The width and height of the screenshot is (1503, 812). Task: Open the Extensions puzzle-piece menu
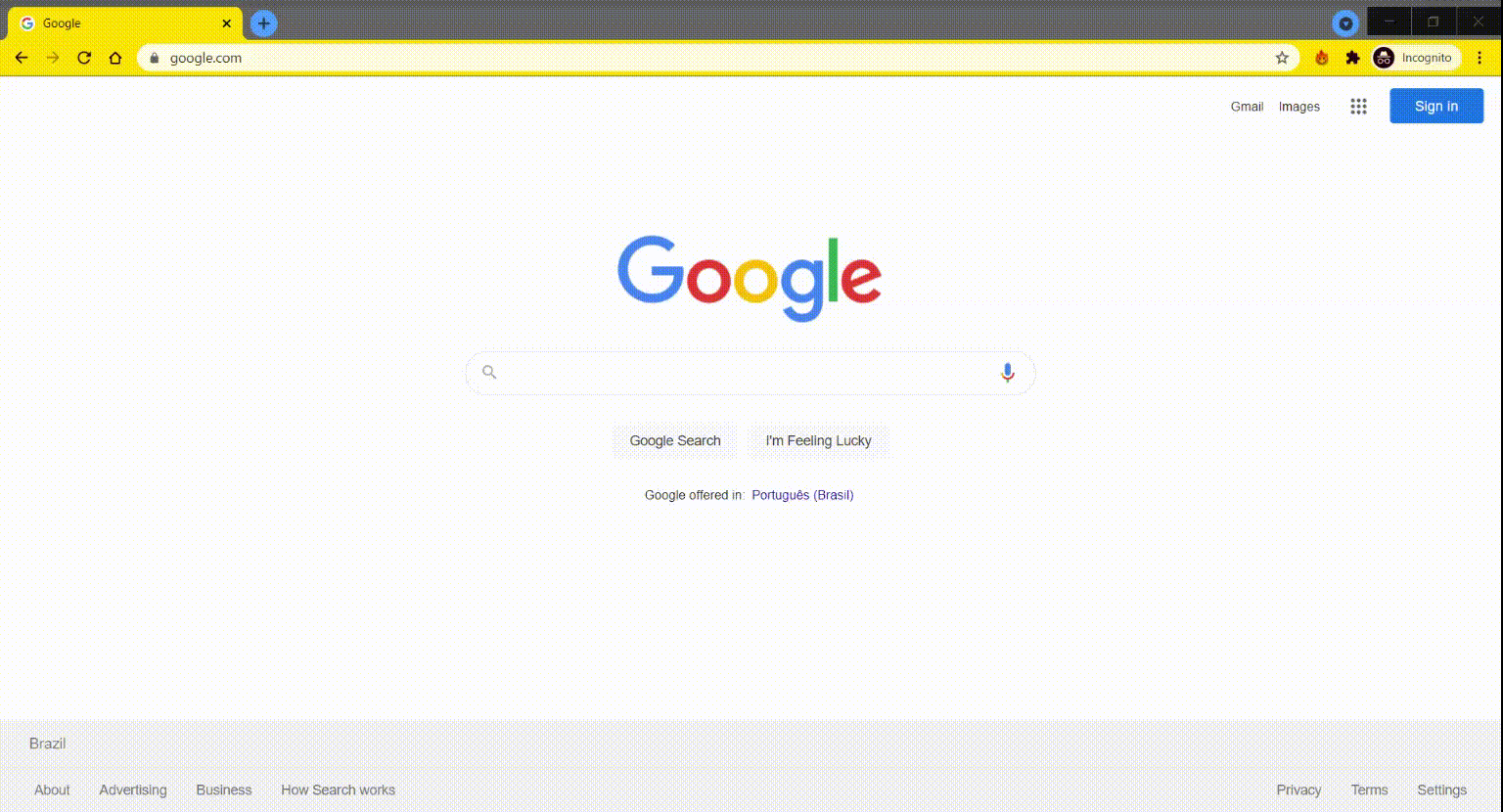(1352, 58)
